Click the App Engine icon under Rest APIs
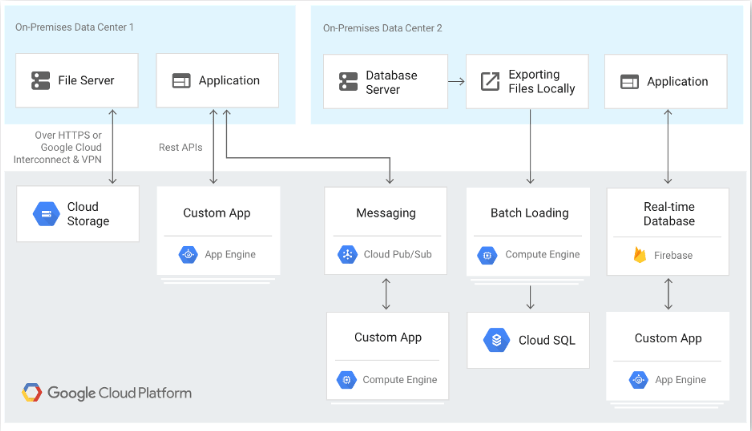This screenshot has height=431, width=752. (x=188, y=255)
